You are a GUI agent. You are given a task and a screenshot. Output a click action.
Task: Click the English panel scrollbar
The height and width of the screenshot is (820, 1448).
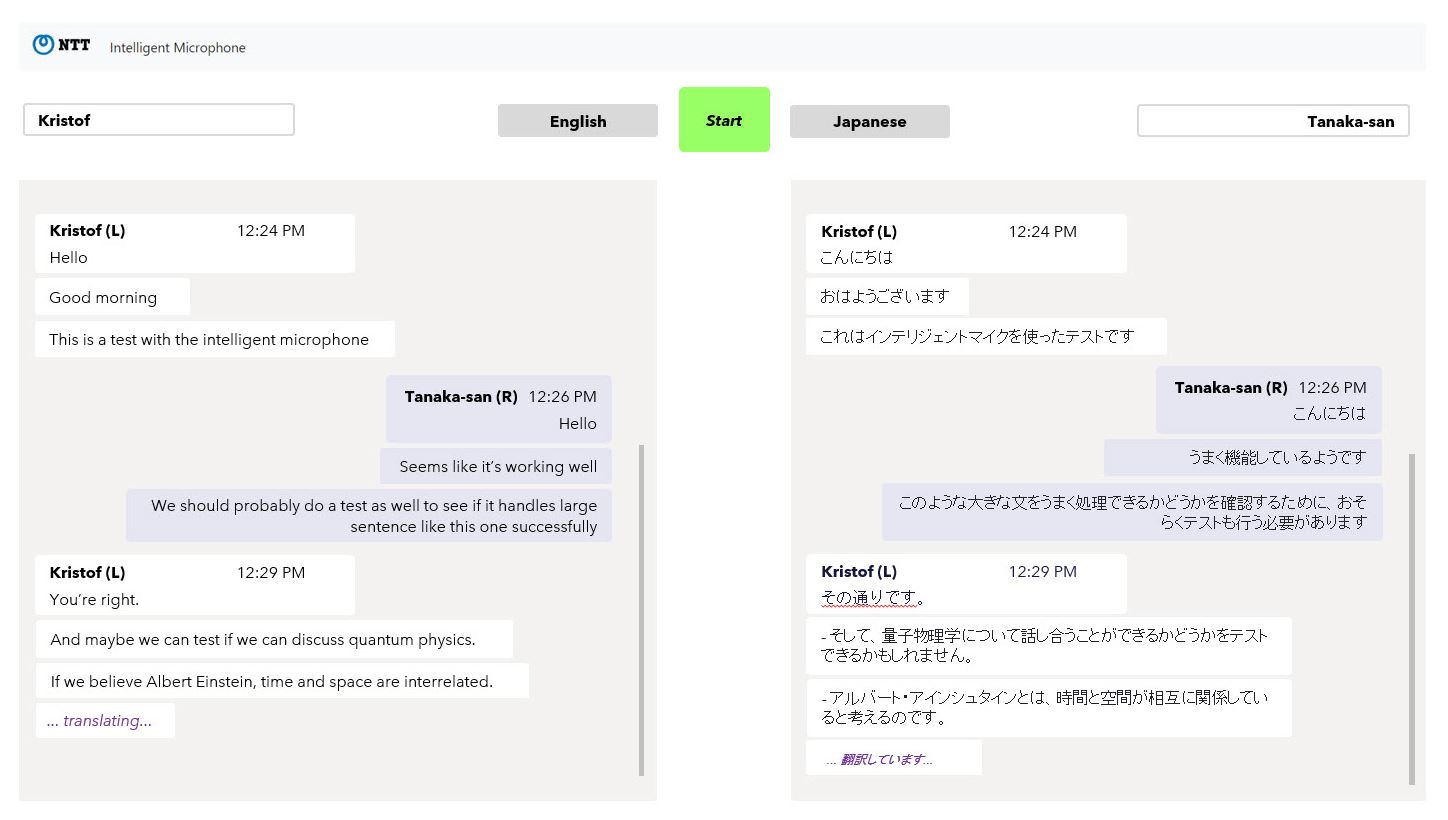tap(641, 610)
